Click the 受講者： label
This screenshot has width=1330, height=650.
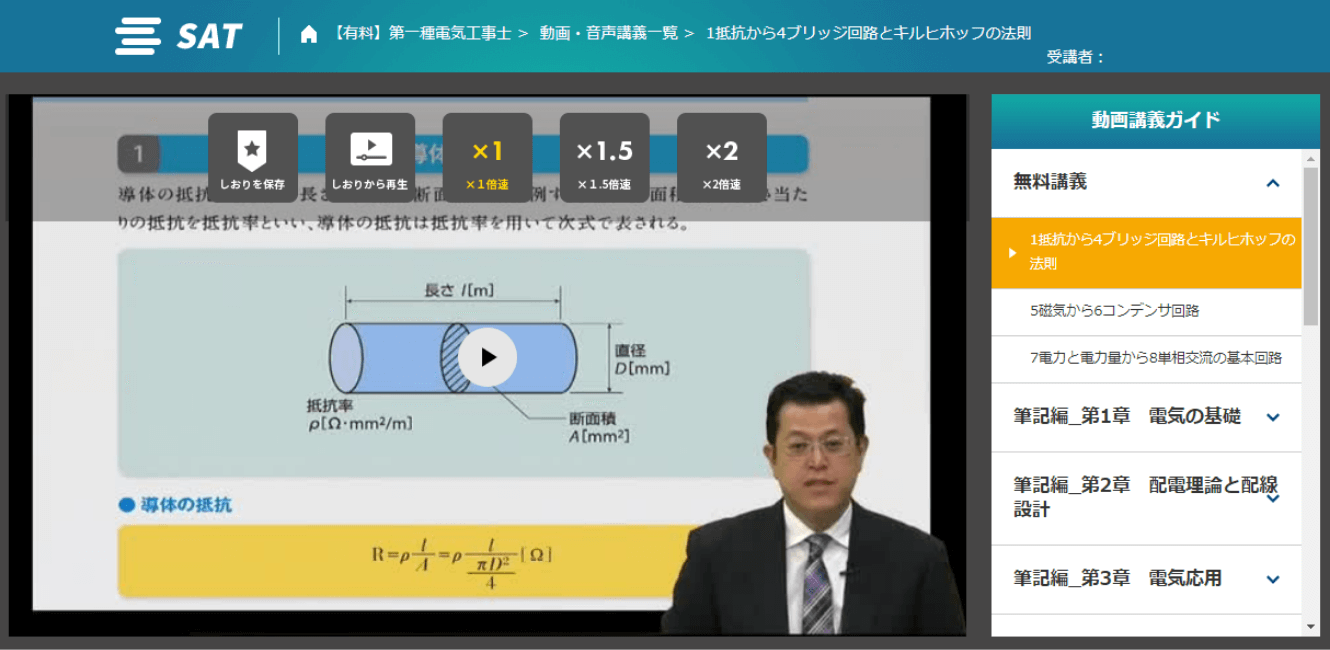click(x=1076, y=57)
